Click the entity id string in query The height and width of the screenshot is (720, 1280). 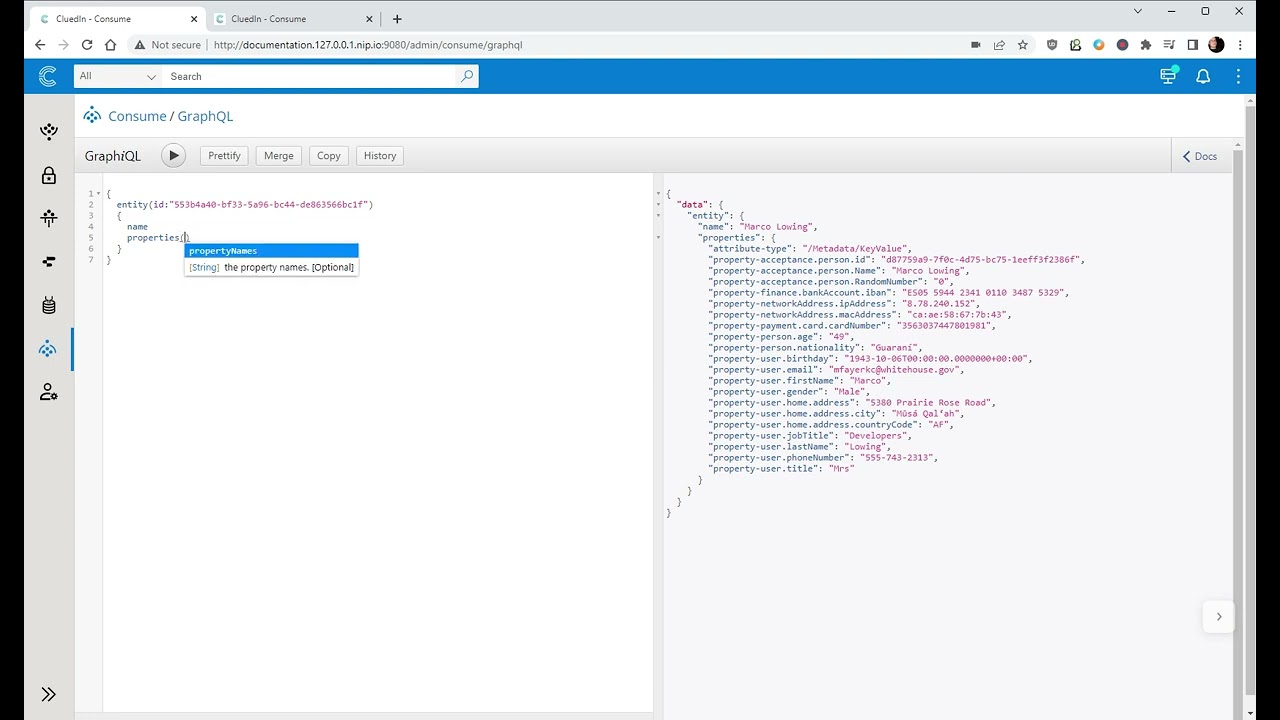pyautogui.click(x=270, y=204)
